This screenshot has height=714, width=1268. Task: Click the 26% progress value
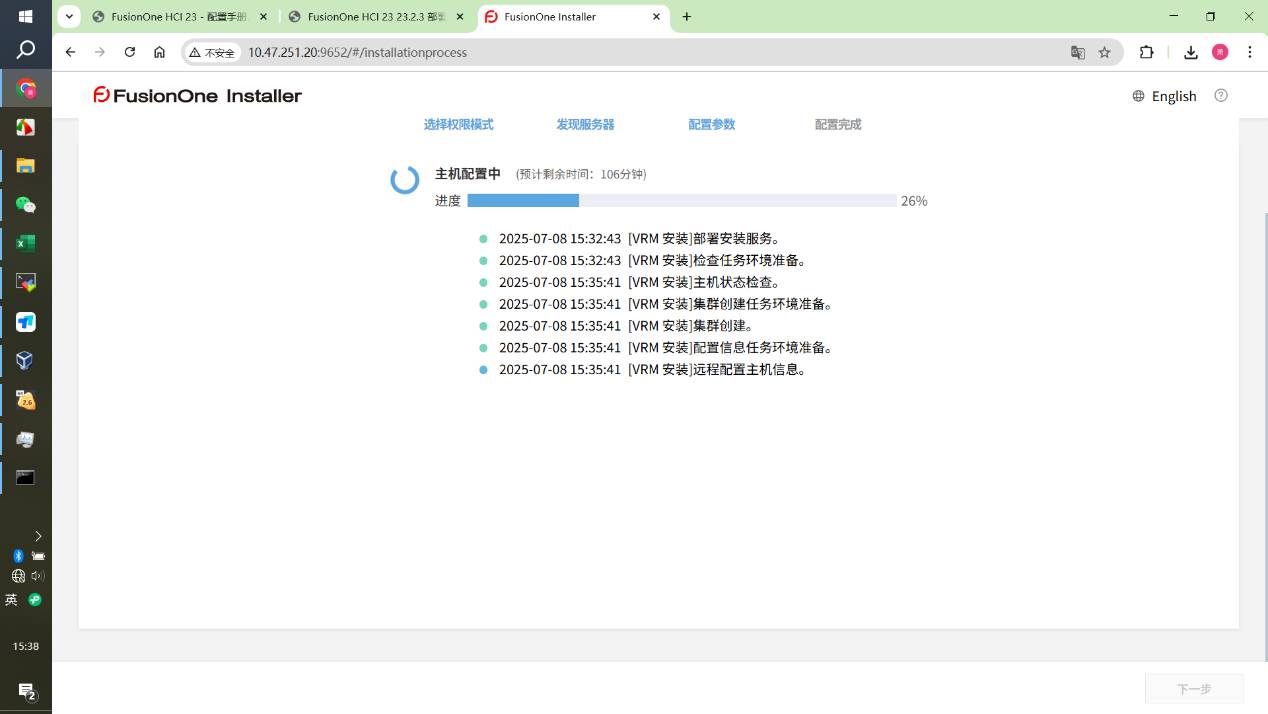[x=914, y=201]
